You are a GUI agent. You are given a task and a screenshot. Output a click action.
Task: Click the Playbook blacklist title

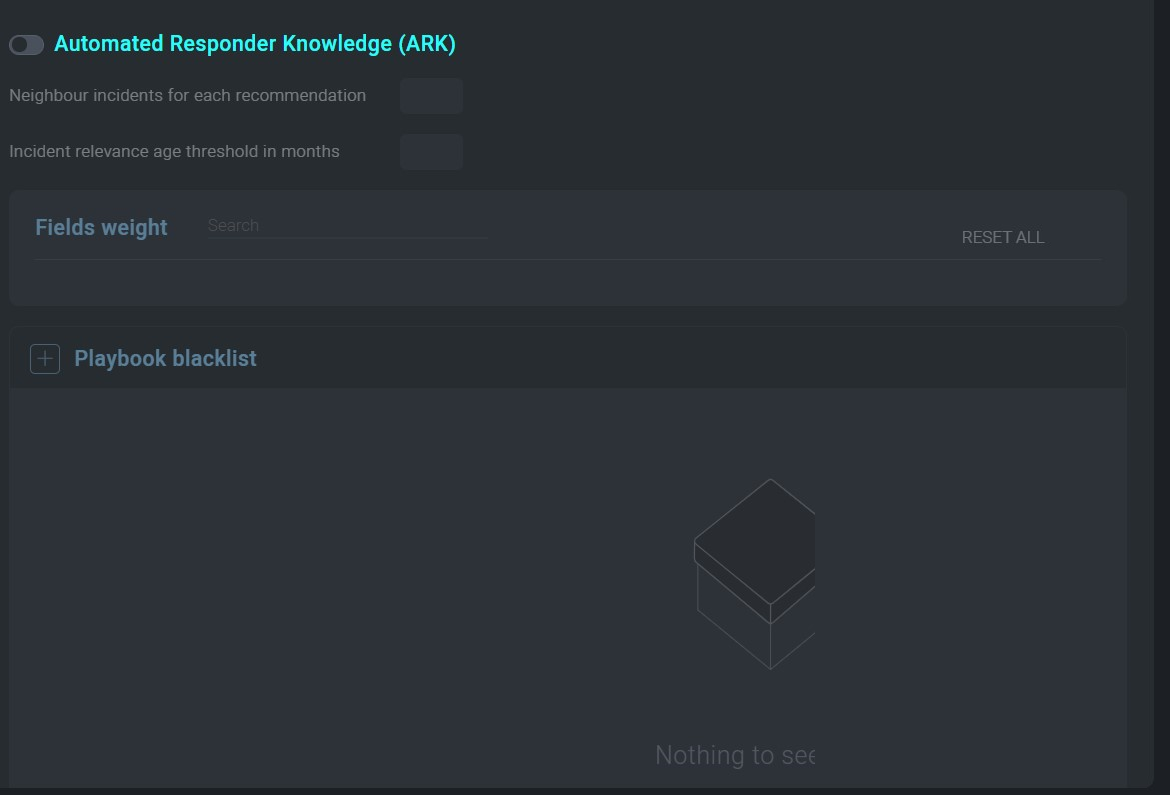165,359
